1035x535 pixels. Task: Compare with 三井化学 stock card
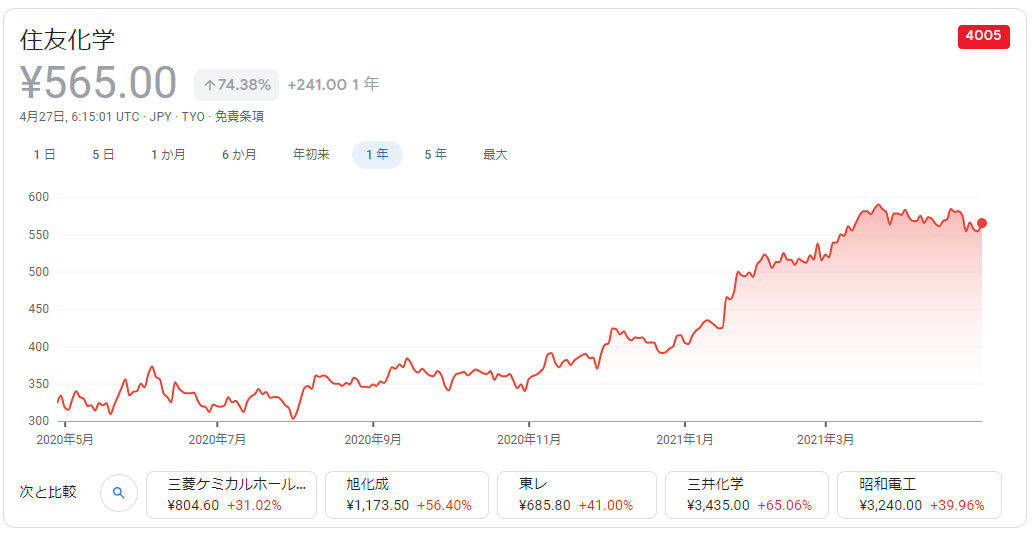click(747, 495)
